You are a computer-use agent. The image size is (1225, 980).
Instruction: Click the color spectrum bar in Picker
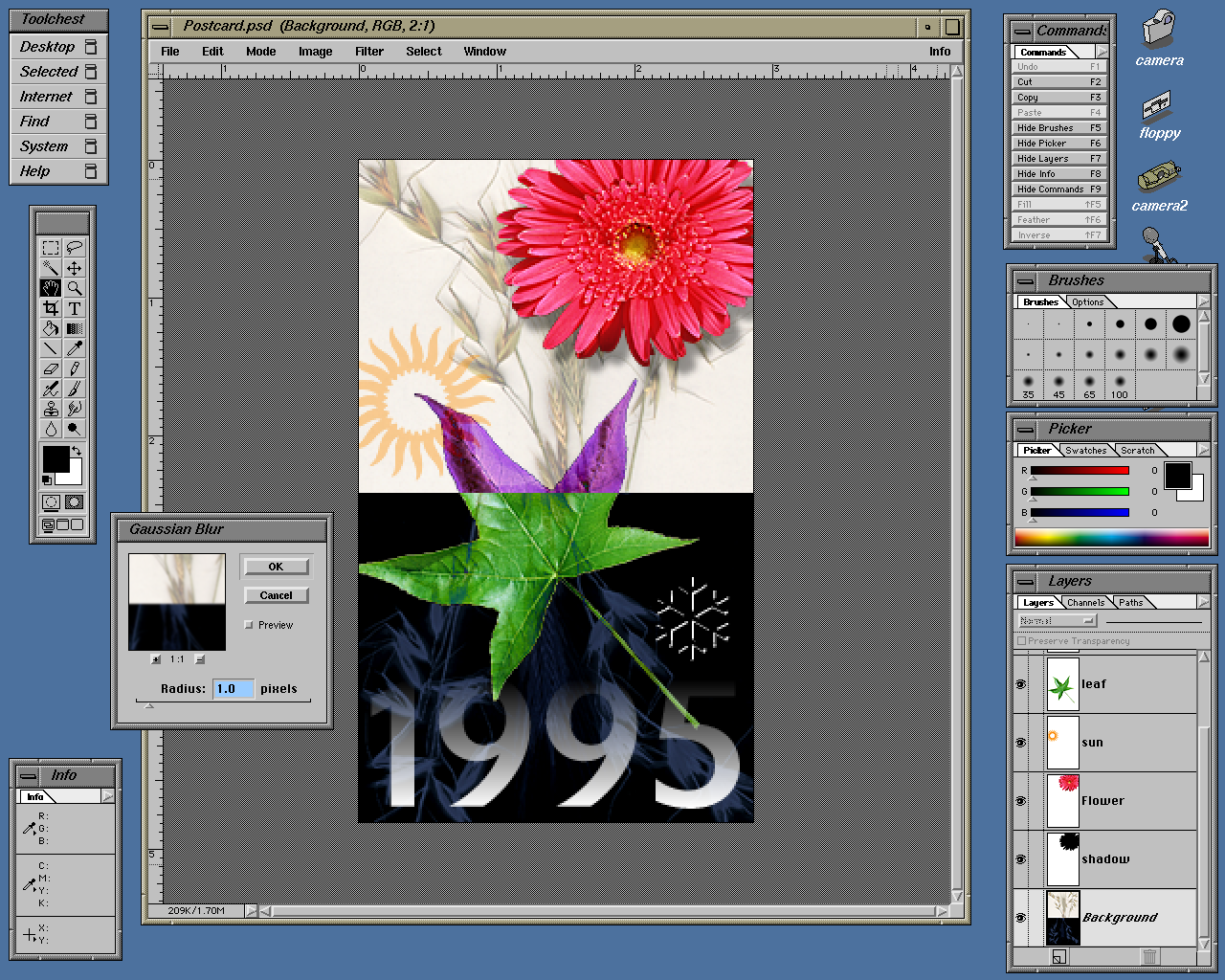pyautogui.click(x=1111, y=539)
